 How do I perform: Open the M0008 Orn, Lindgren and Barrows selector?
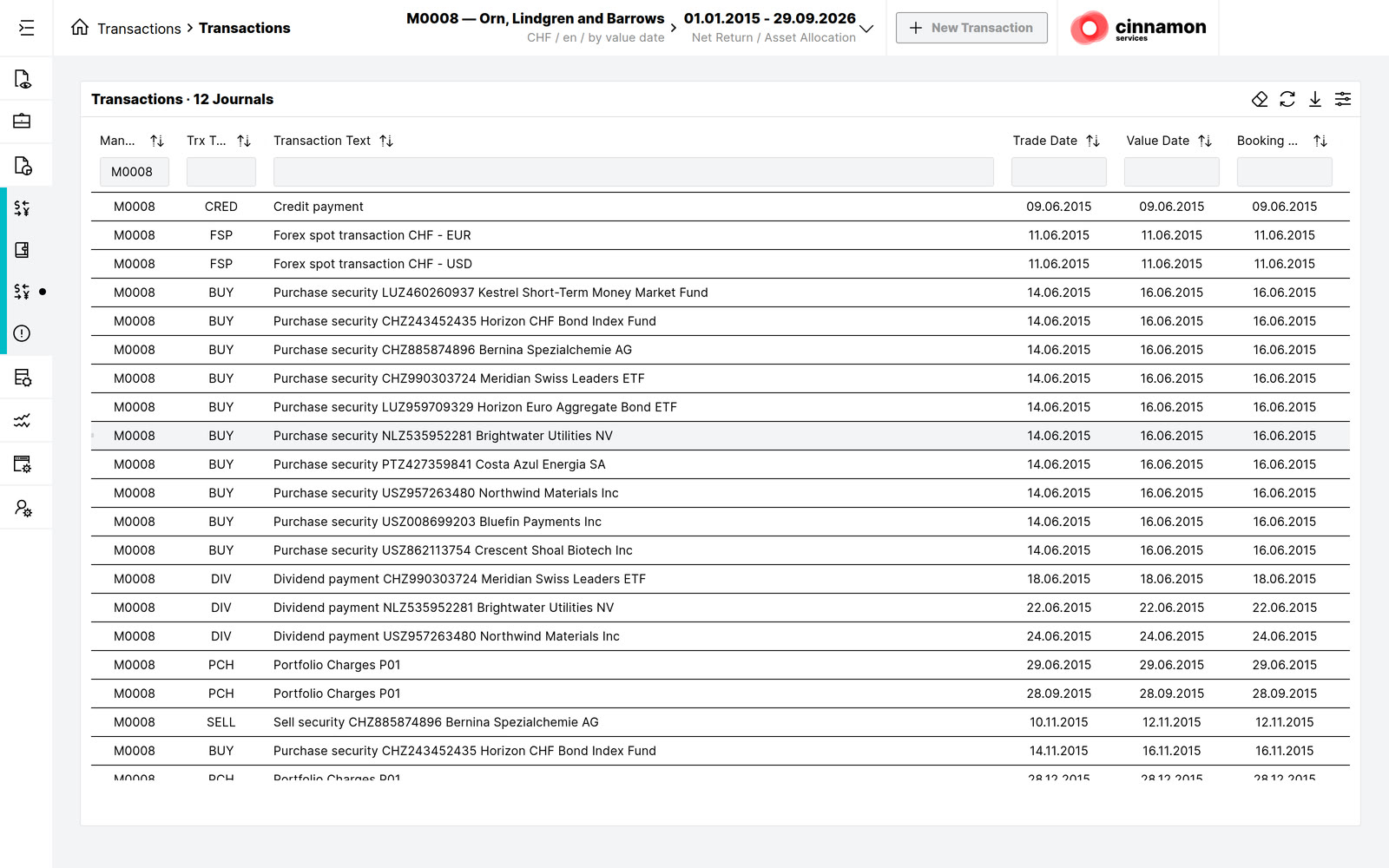(535, 28)
